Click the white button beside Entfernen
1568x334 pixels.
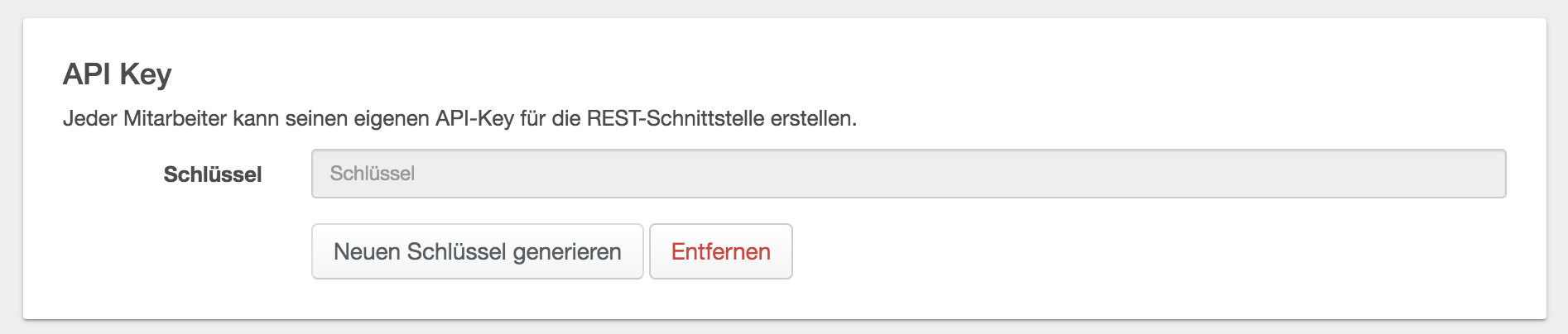pos(477,251)
